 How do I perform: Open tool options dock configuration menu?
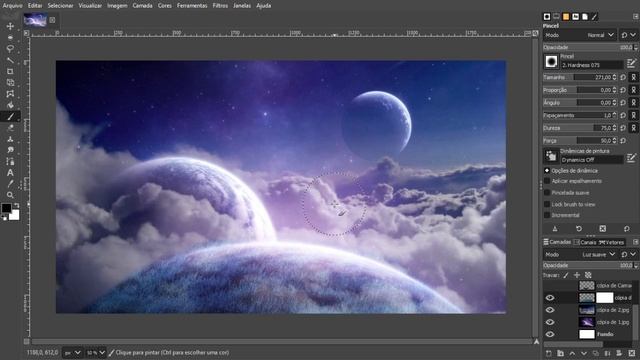coord(636,17)
